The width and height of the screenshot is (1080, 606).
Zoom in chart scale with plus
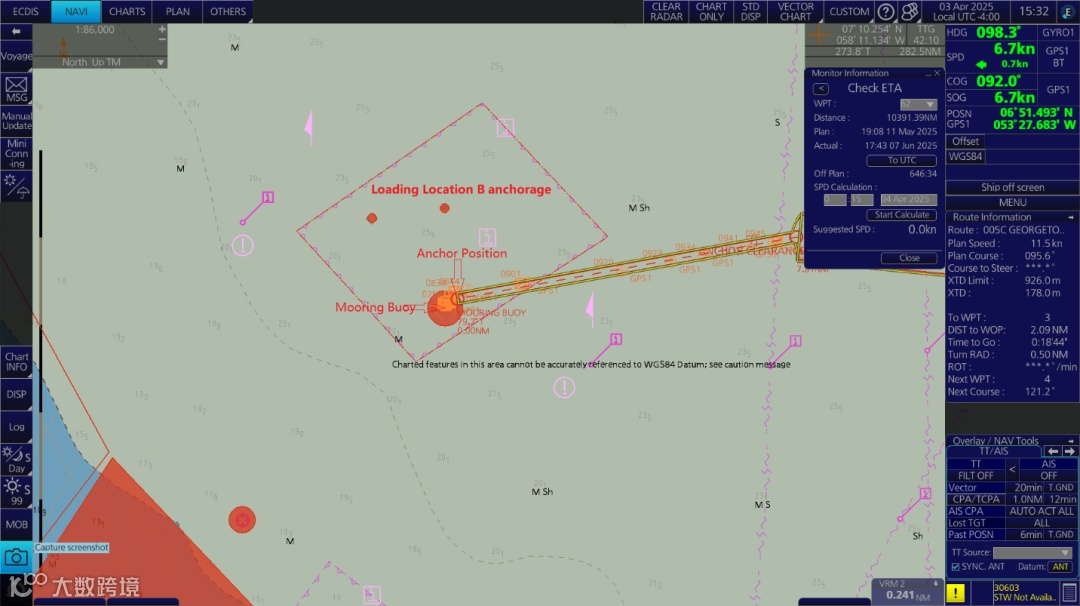(x=162, y=30)
